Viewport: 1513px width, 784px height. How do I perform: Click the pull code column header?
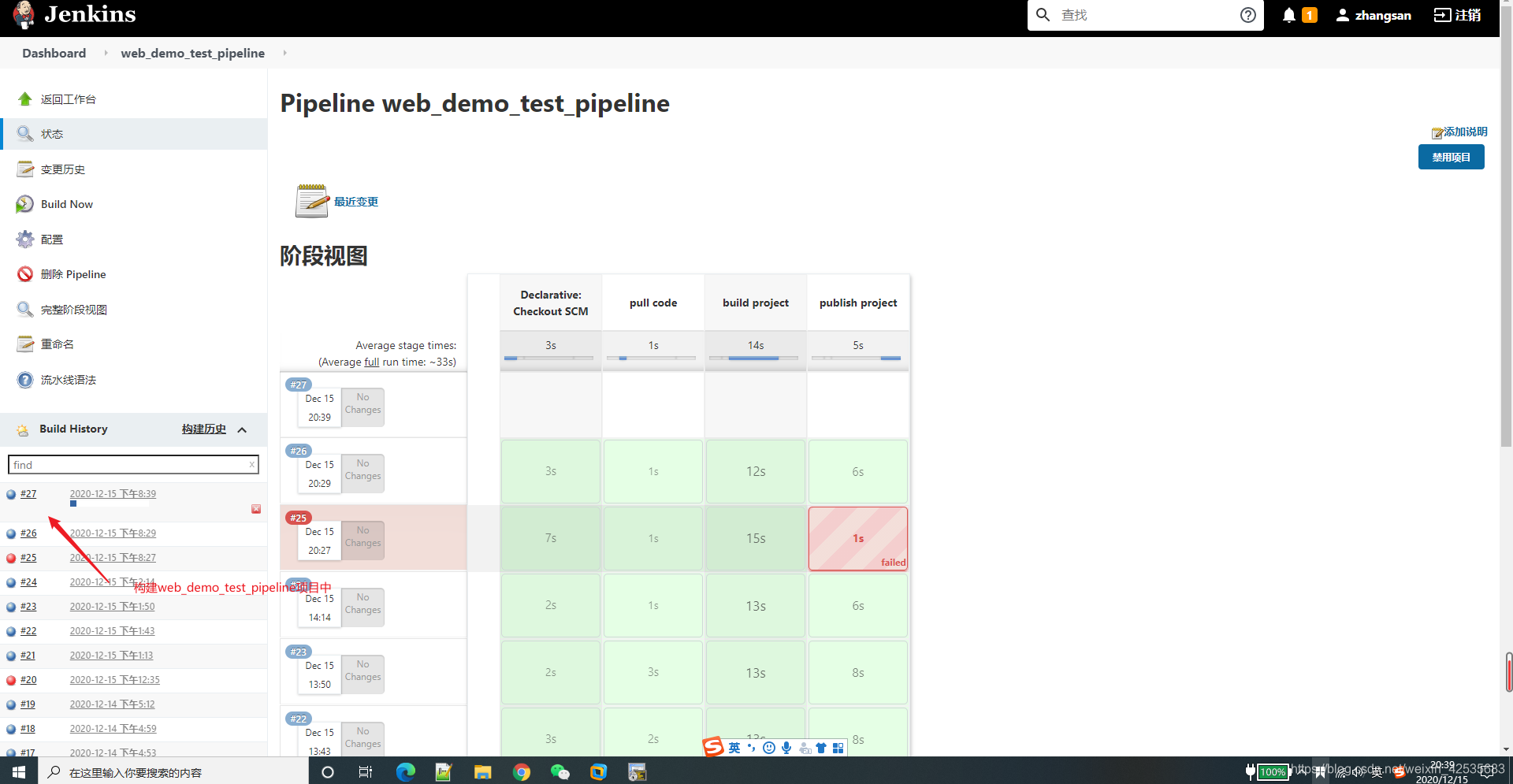(x=653, y=303)
